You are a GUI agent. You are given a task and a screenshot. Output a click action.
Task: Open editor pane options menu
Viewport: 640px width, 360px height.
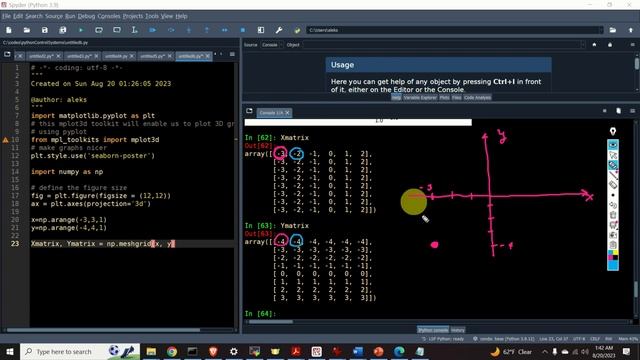232,54
